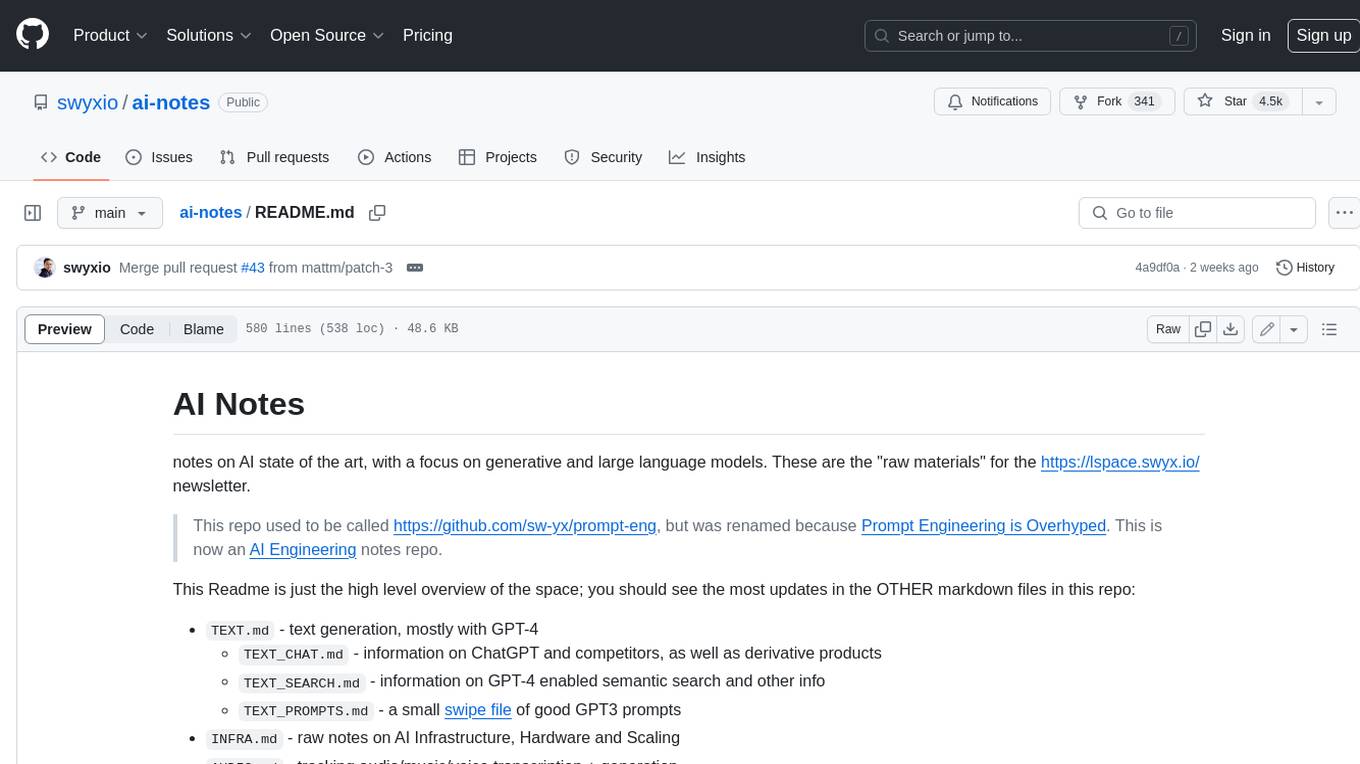Open more file actions ellipsis menu
This screenshot has height=764, width=1360.
pos(1344,213)
